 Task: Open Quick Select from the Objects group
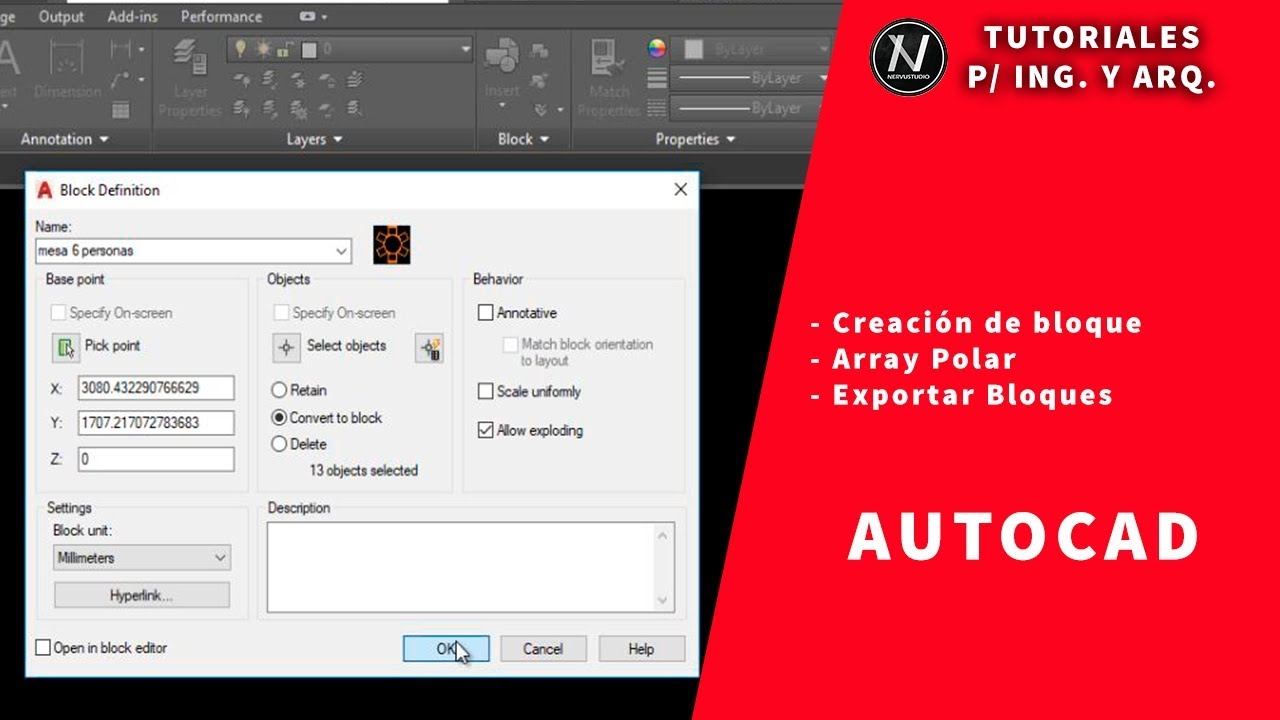pyautogui.click(x=430, y=348)
